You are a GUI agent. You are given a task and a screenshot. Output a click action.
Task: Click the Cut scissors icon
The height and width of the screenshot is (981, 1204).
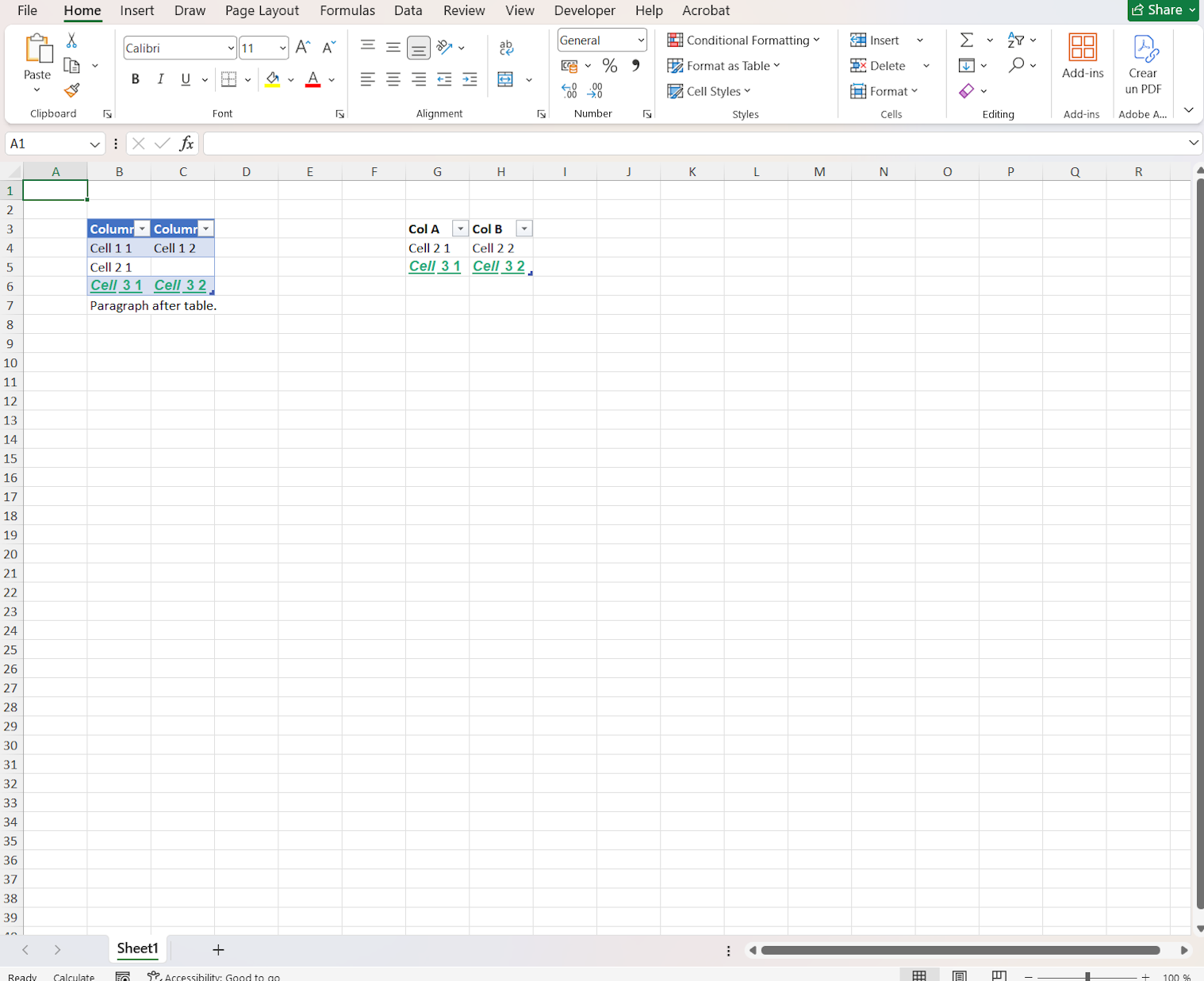click(71, 40)
